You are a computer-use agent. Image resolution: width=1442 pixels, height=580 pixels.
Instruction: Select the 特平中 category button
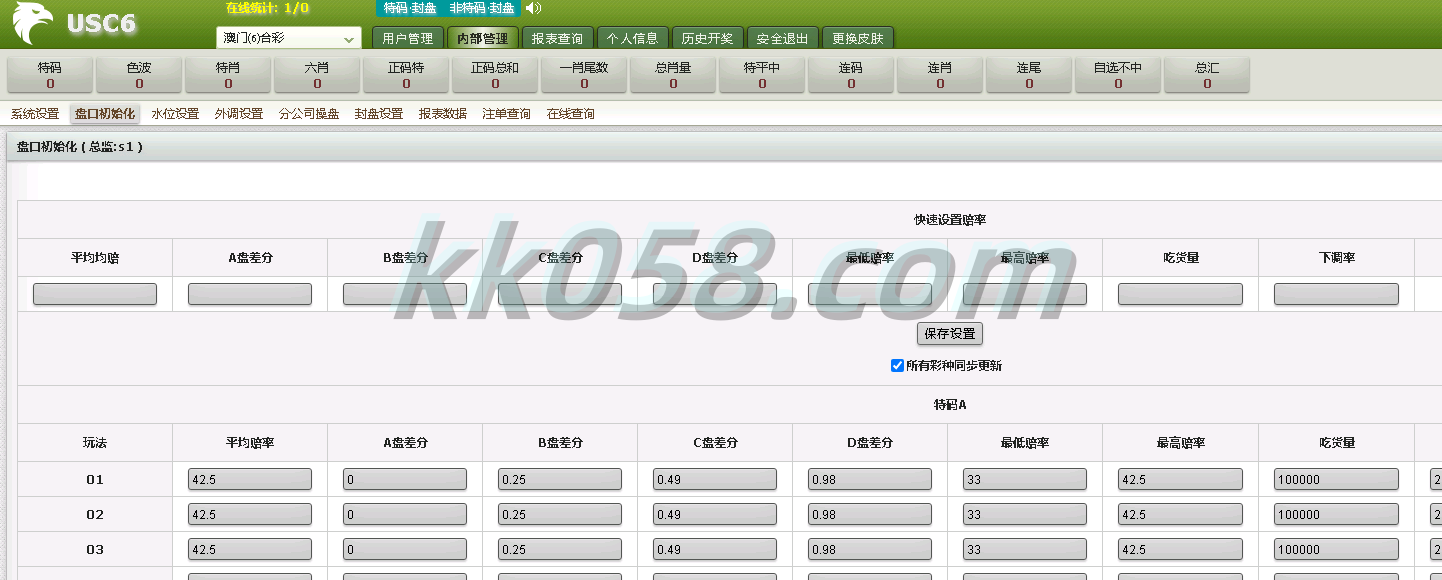762,75
